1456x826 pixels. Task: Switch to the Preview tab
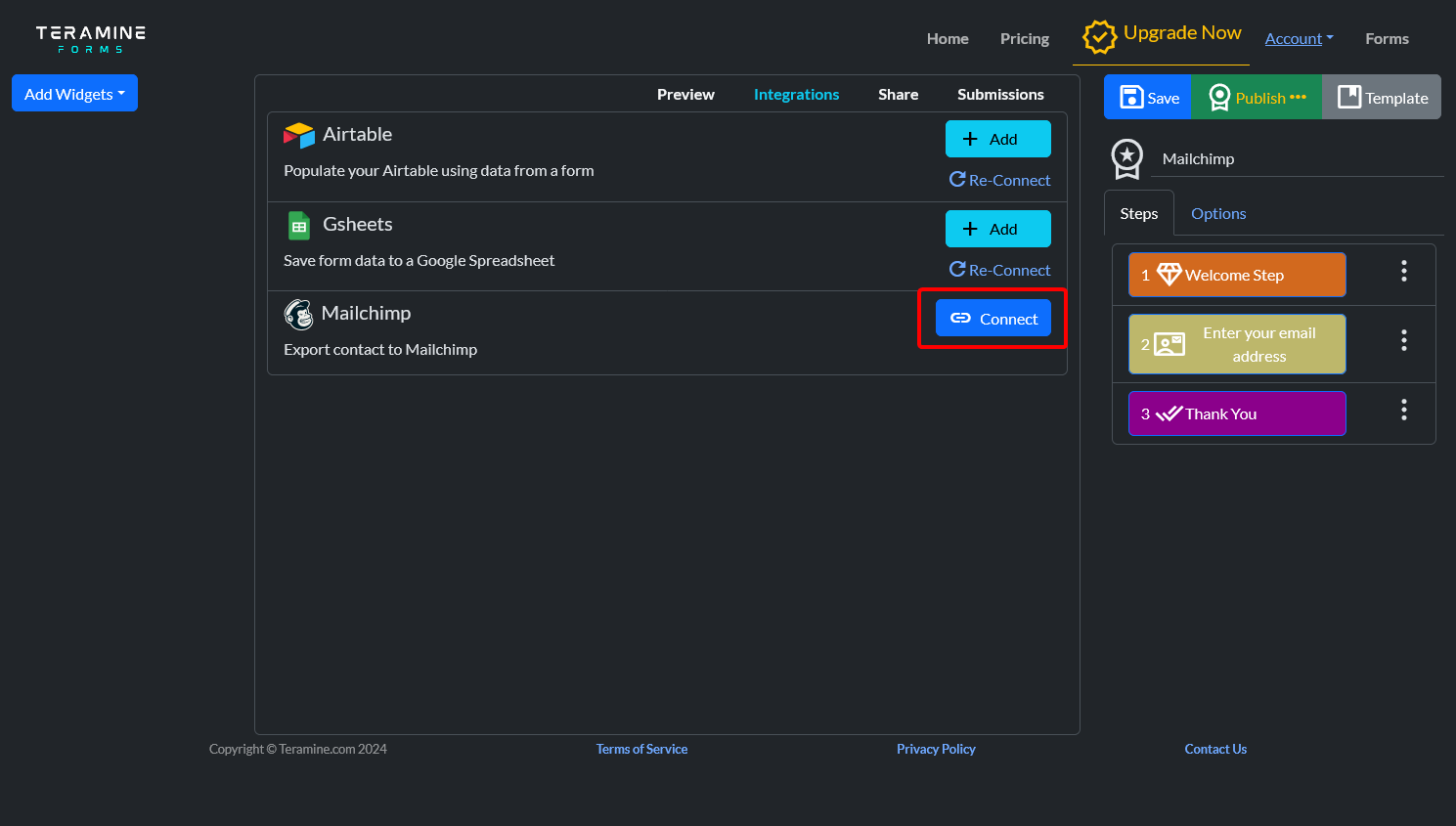click(x=685, y=94)
